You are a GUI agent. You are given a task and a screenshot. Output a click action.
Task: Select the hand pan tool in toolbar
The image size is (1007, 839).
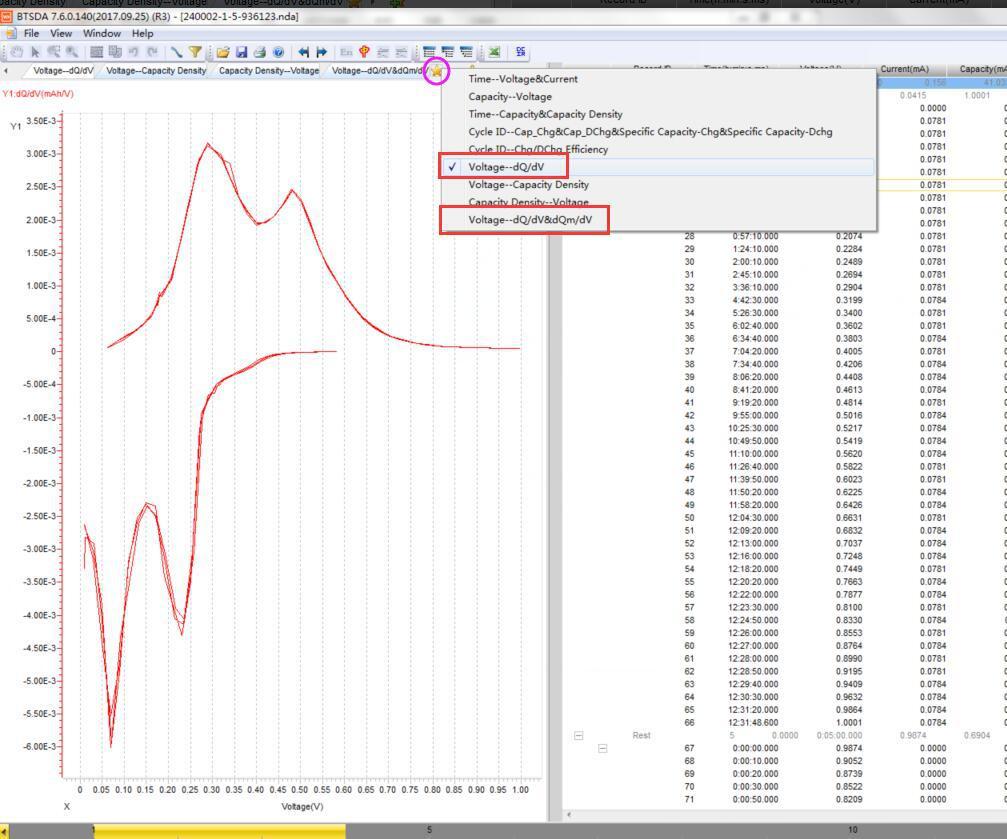tap(17, 52)
